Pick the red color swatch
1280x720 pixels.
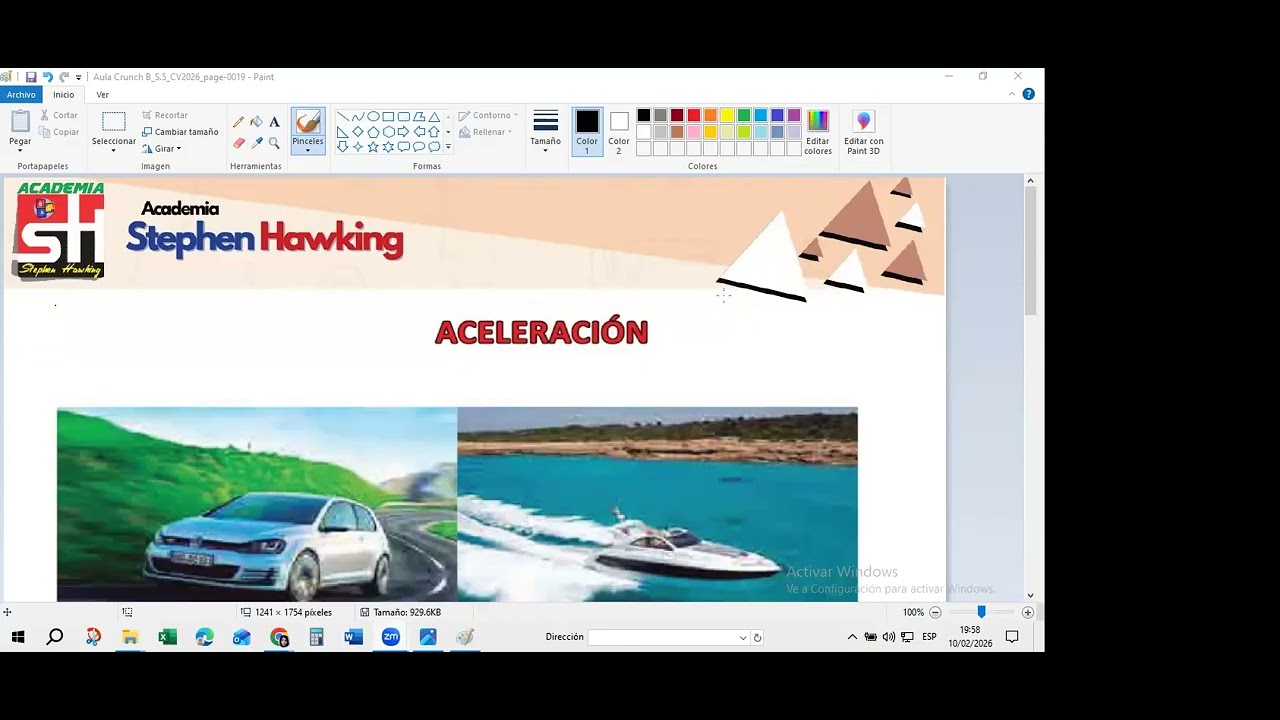pyautogui.click(x=694, y=116)
